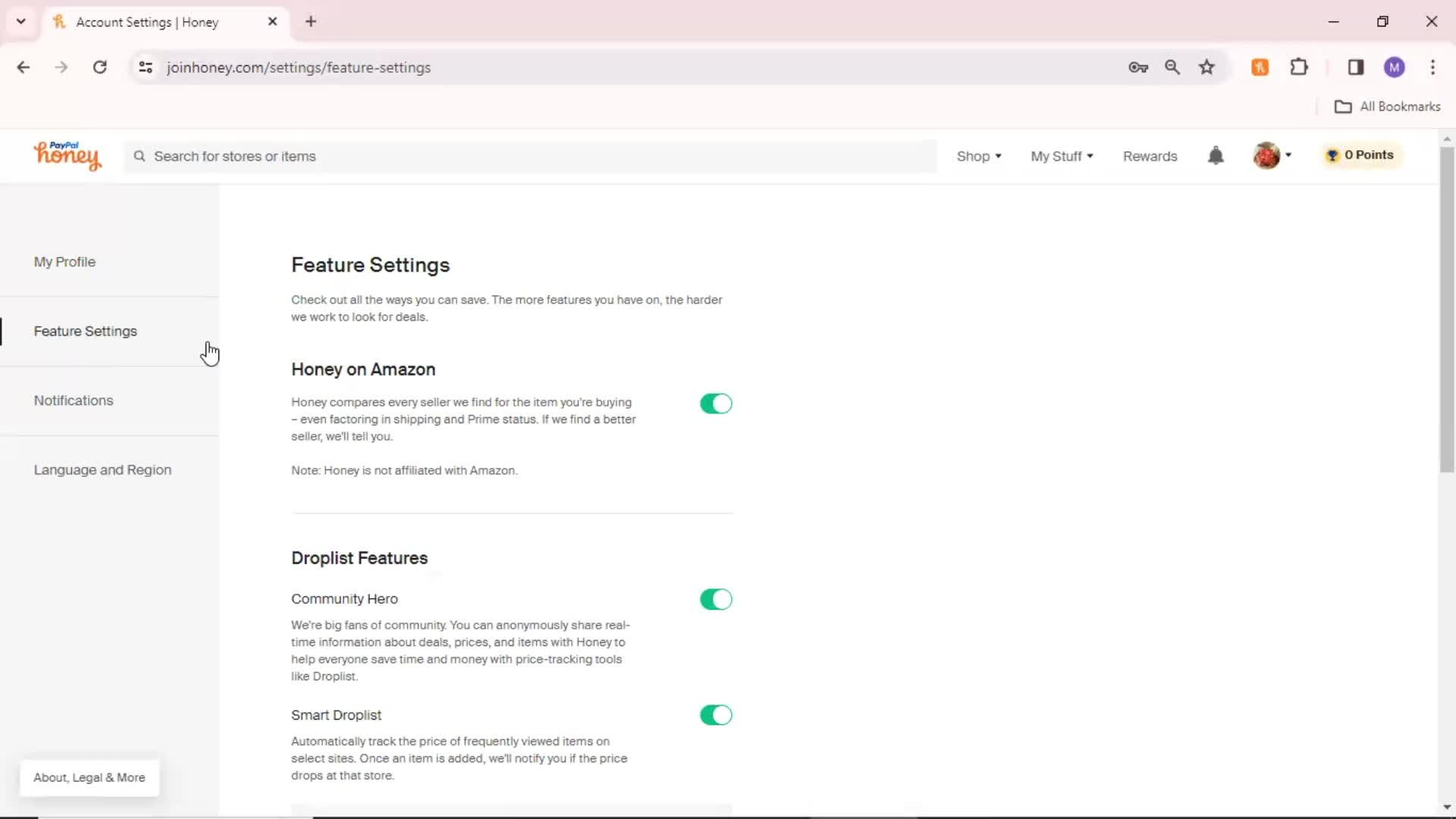Click the 0 Points badge
The image size is (1456, 819).
click(x=1361, y=155)
